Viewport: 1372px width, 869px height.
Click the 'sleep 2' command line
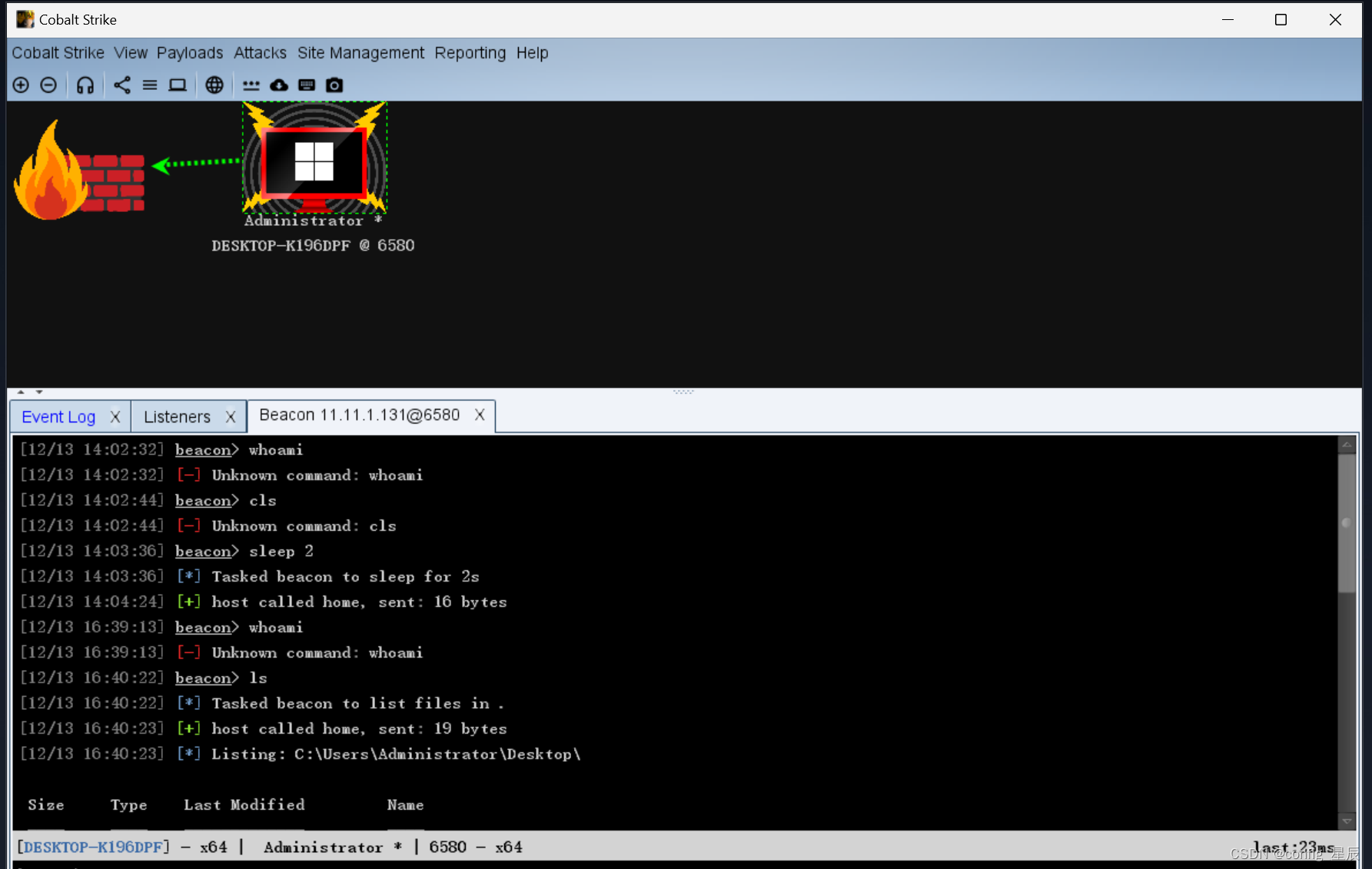click(167, 551)
